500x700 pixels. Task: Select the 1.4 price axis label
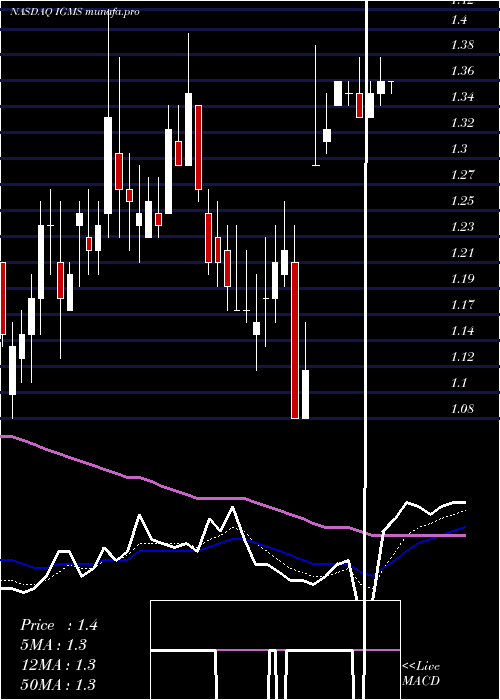click(459, 20)
